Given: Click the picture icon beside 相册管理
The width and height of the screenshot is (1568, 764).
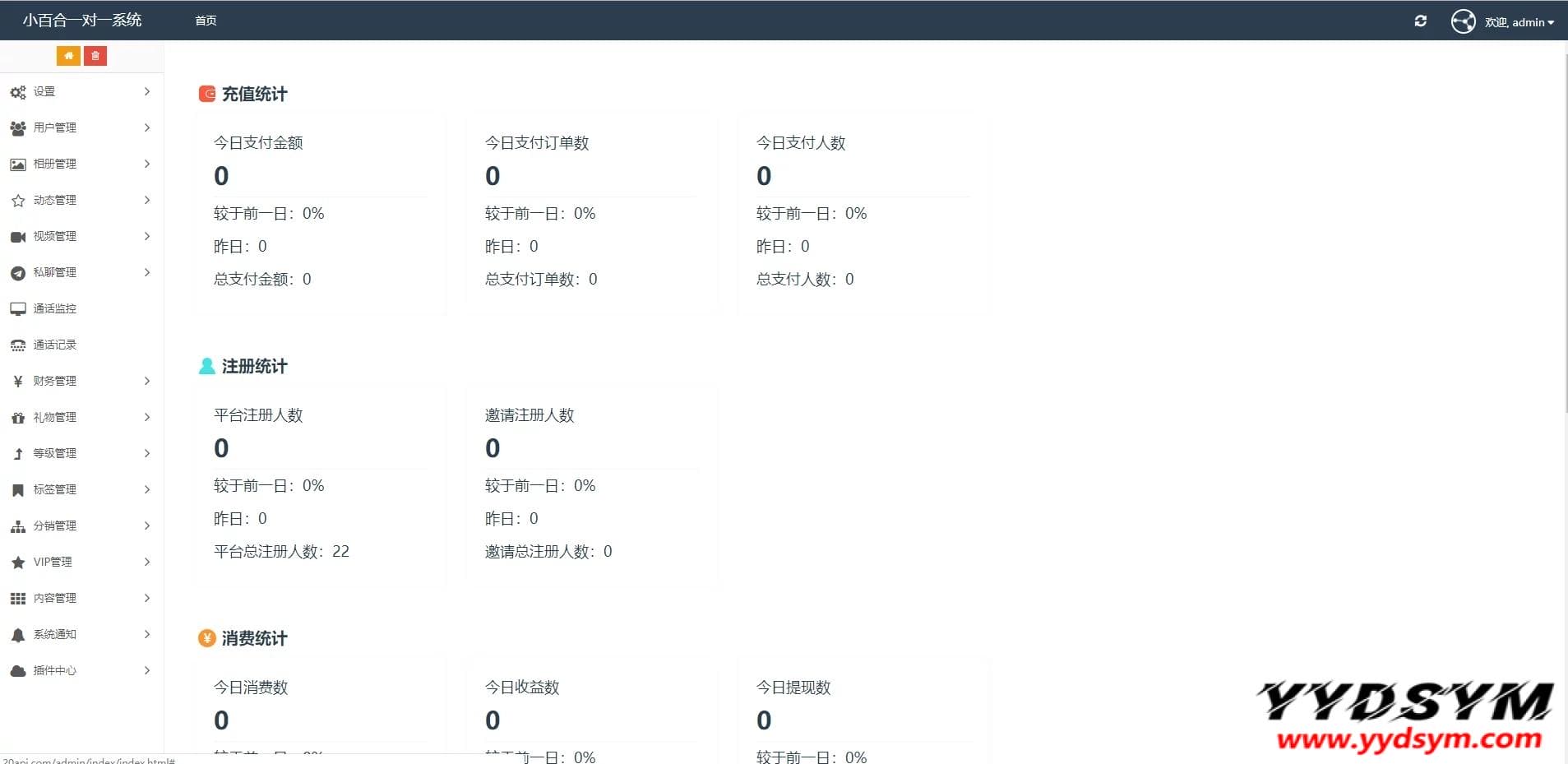Looking at the screenshot, I should pos(18,164).
